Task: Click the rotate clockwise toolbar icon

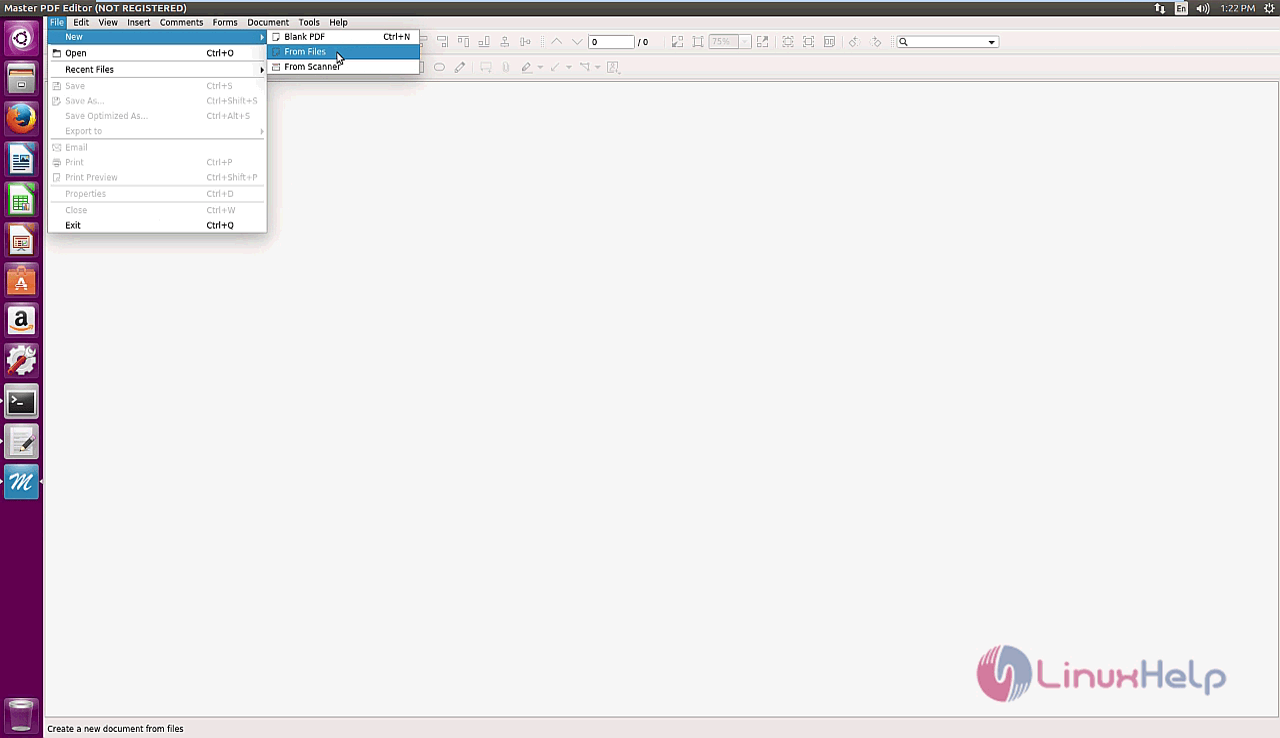Action: pos(877,42)
